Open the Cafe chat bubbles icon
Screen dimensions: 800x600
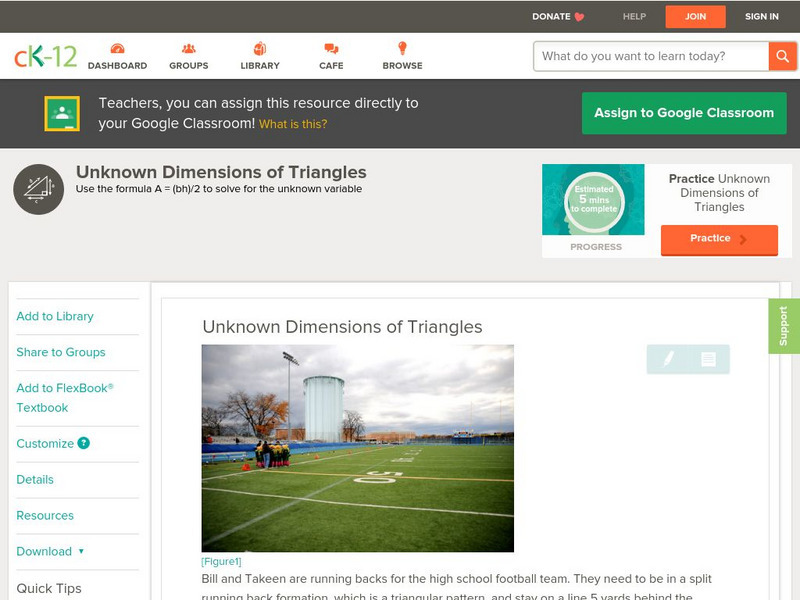pyautogui.click(x=331, y=48)
